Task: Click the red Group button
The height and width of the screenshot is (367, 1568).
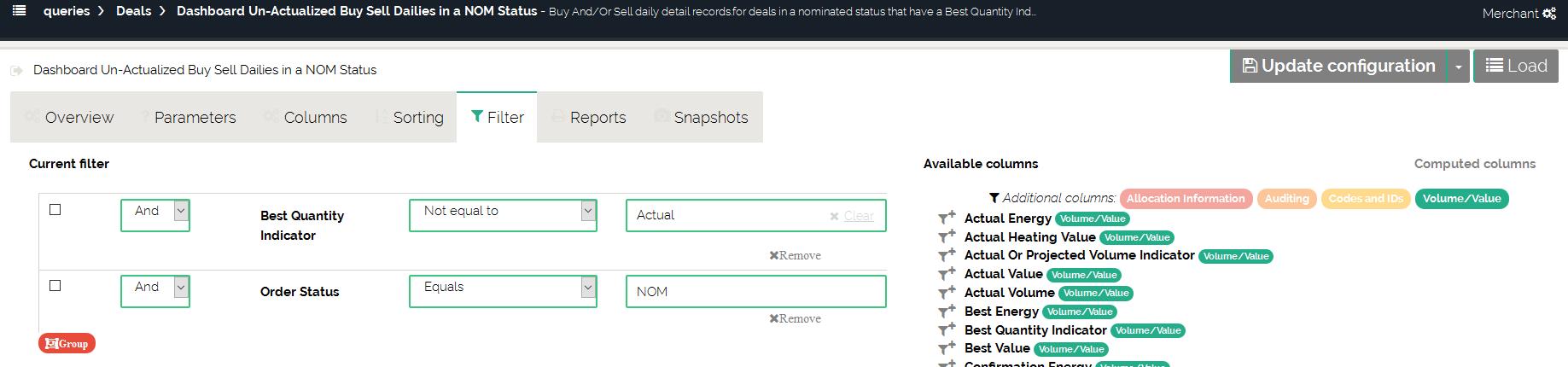Action: pos(67,343)
